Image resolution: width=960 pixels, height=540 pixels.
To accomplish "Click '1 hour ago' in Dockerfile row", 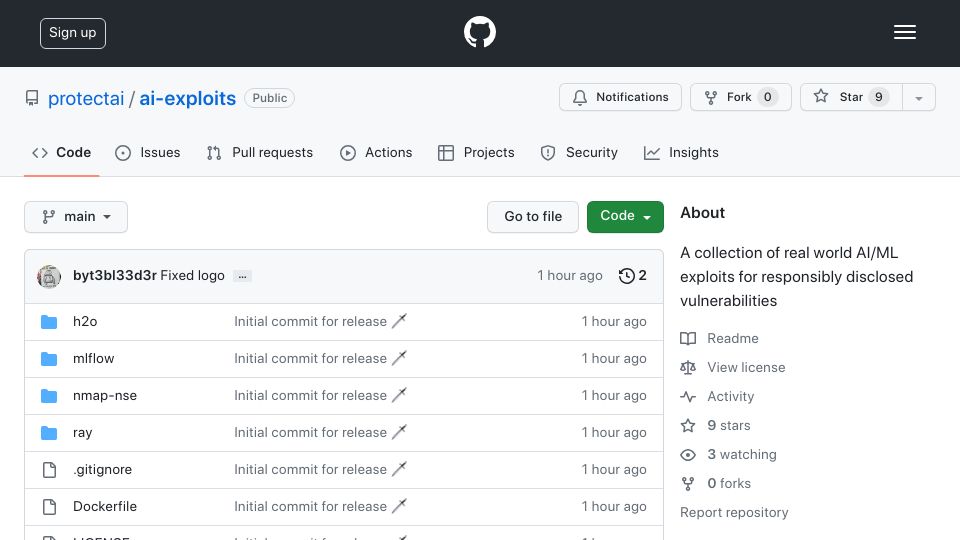I will click(x=613, y=506).
